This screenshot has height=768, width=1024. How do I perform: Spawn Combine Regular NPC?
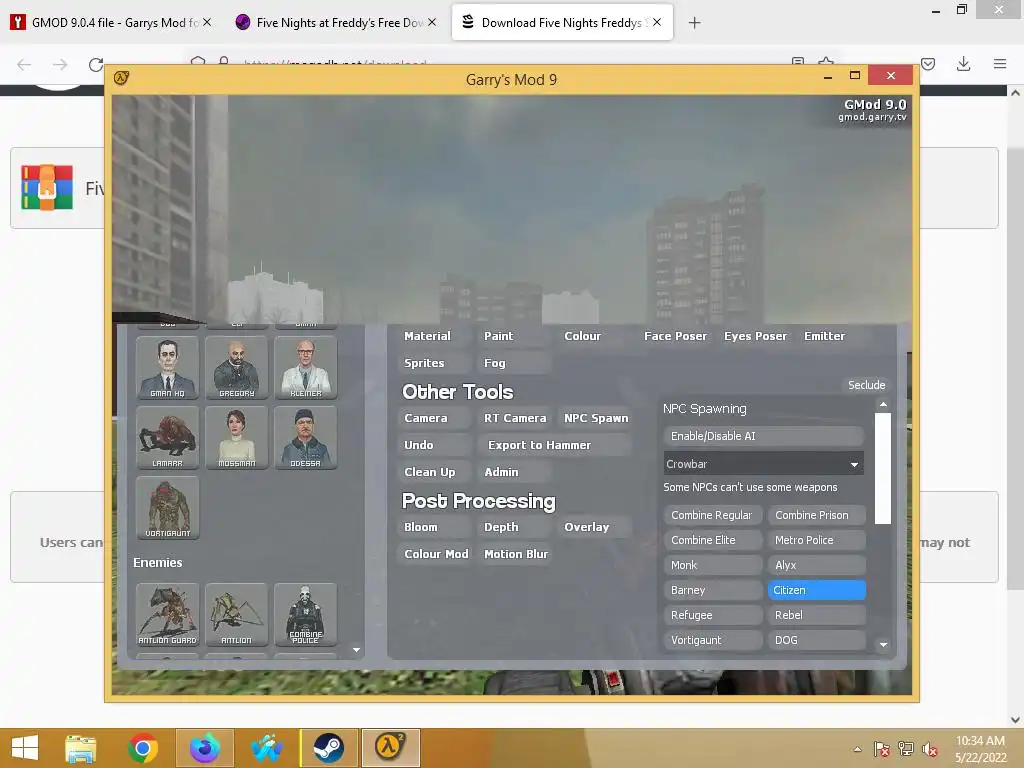[x=712, y=515]
